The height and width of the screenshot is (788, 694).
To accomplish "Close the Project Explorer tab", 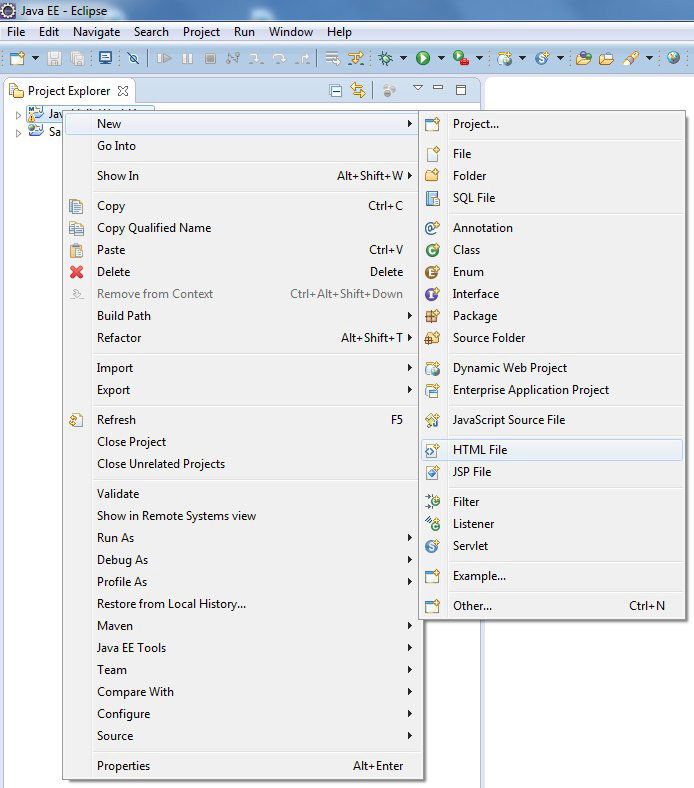I will click(x=123, y=91).
